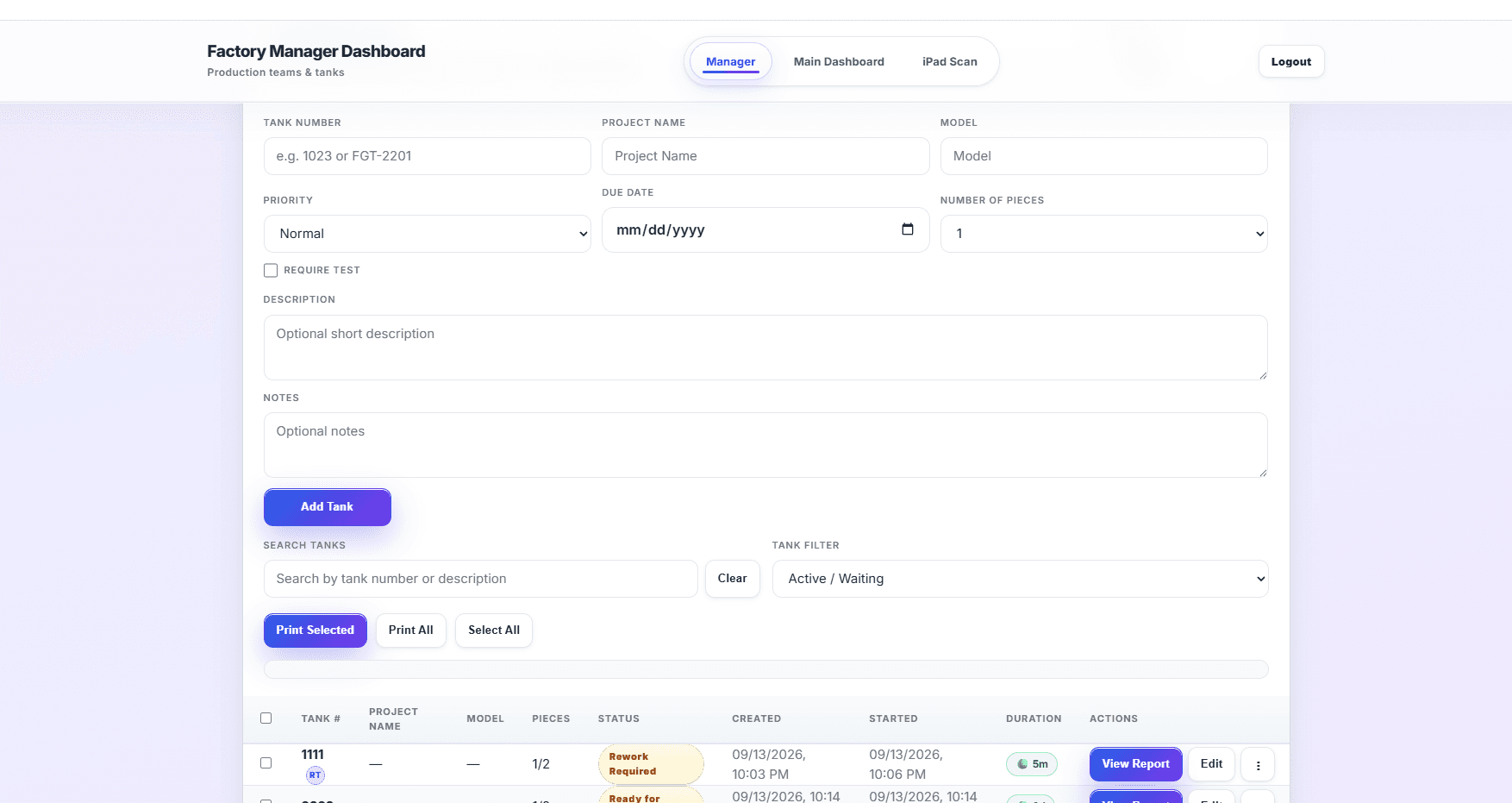Screen dimensions: 1512x803
Task: Click the RT badge under tank 1111
Action: pyautogui.click(x=316, y=775)
